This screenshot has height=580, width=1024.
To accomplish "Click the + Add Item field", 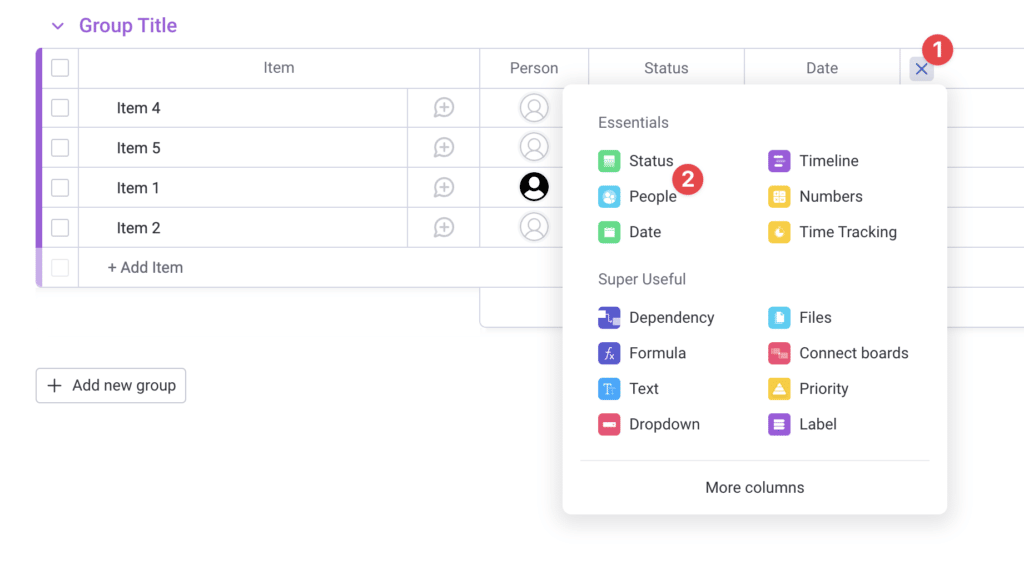I will click(145, 268).
